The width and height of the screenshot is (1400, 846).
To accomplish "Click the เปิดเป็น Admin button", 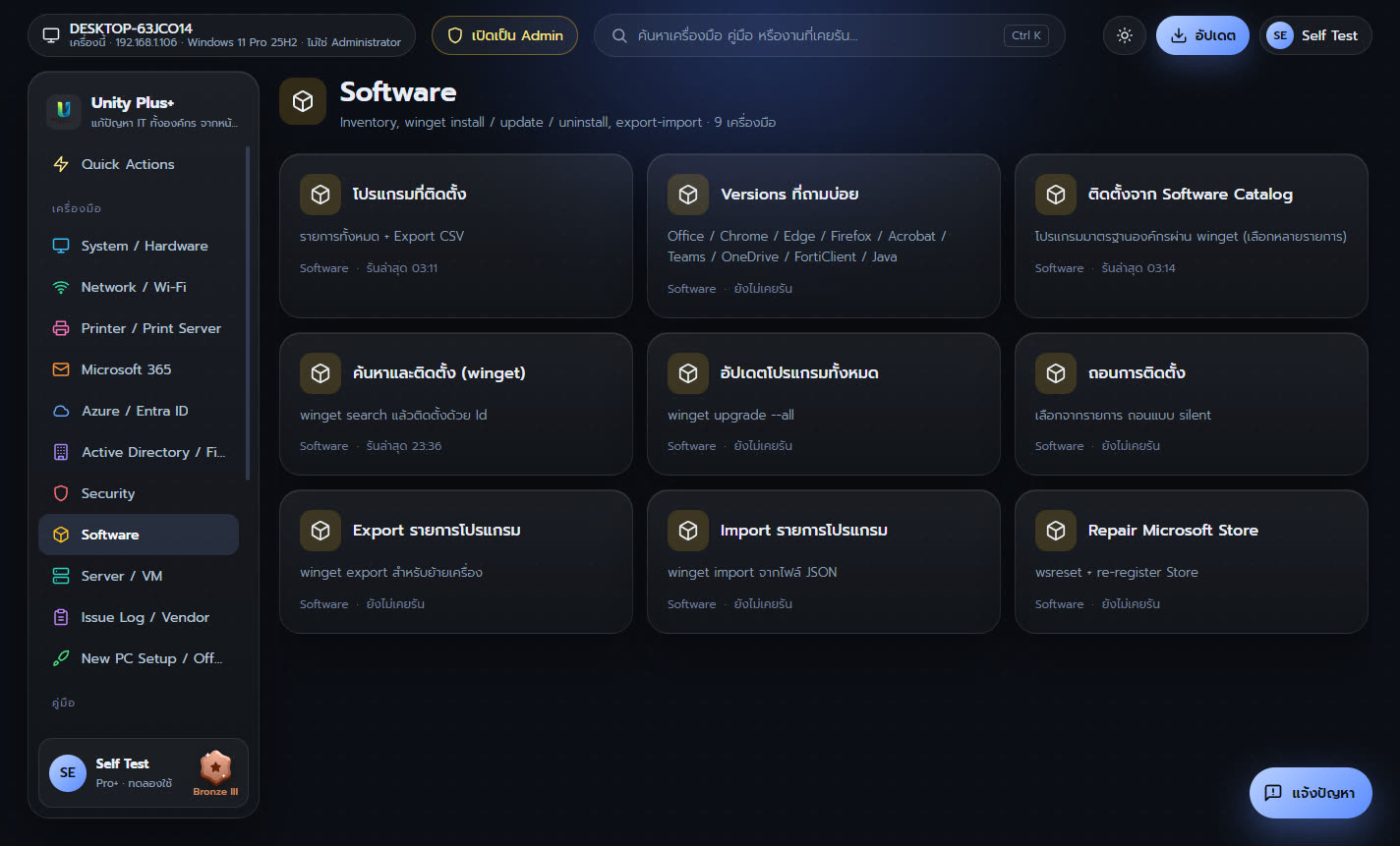I will 504,35.
